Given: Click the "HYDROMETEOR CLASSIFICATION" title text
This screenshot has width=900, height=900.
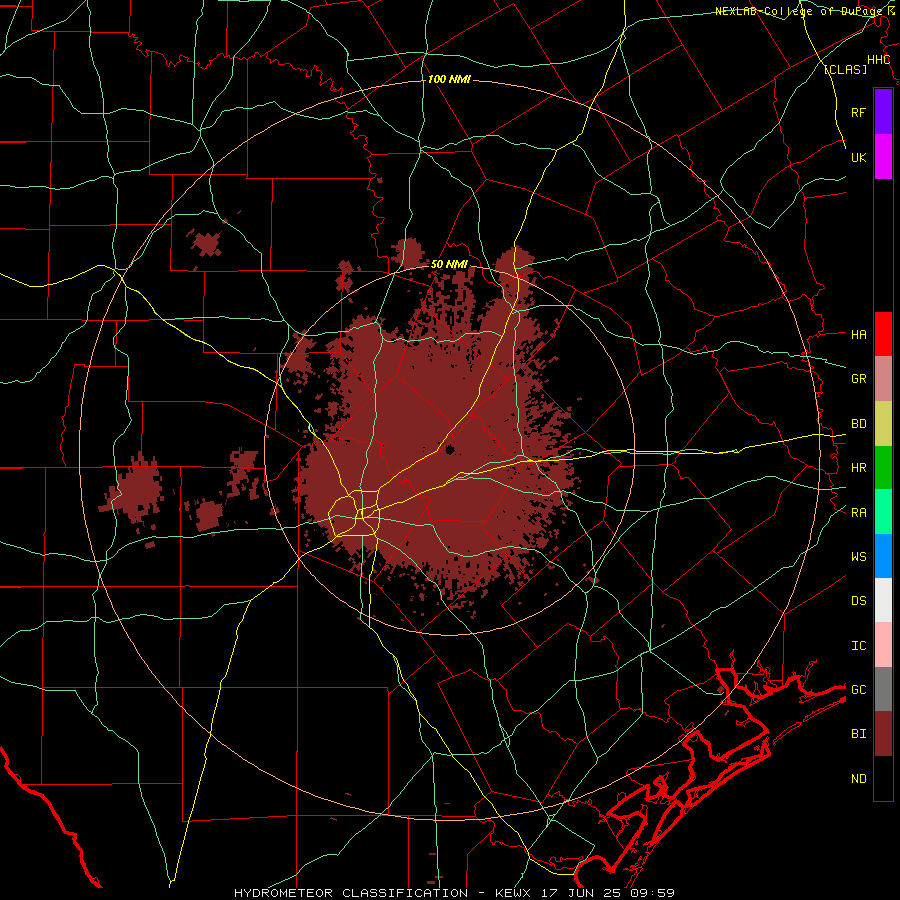Looking at the screenshot, I should (351, 893).
